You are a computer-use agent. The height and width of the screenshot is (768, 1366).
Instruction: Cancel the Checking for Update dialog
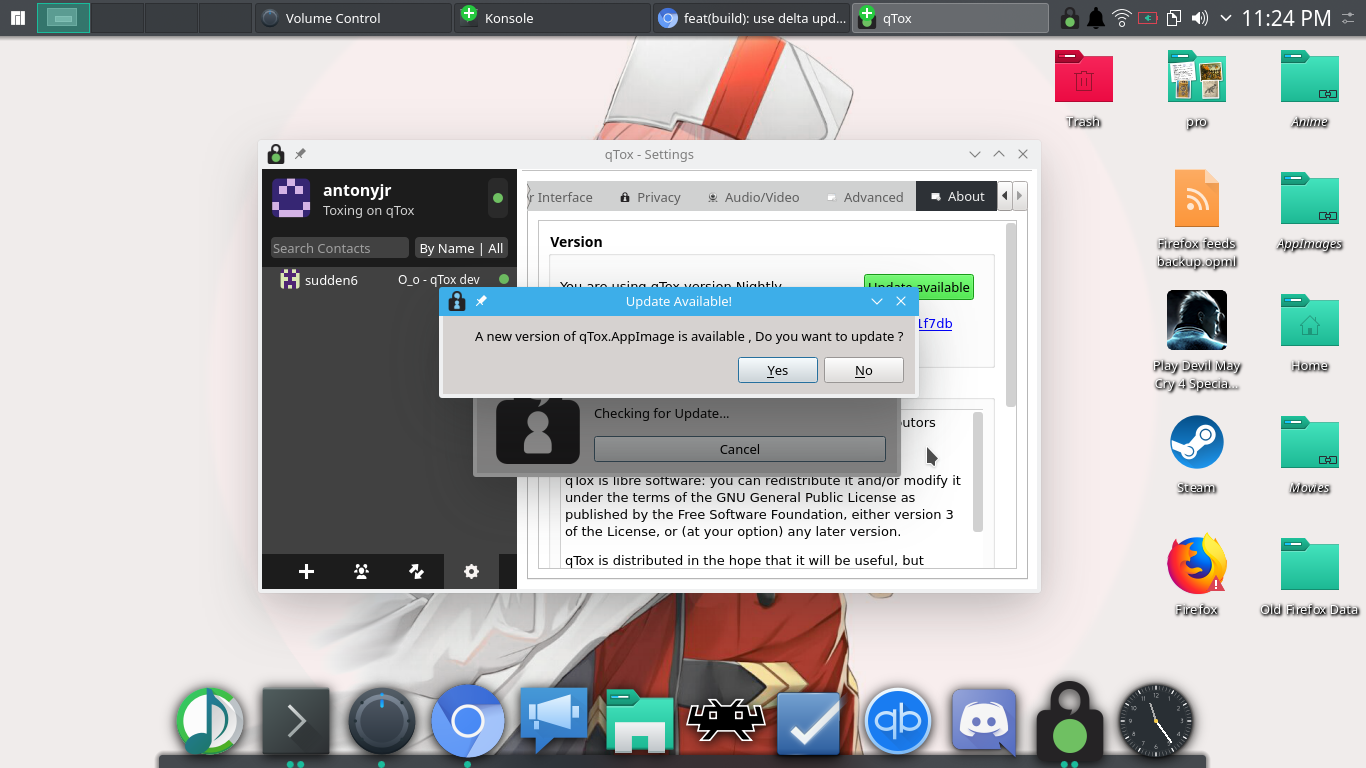pos(740,449)
